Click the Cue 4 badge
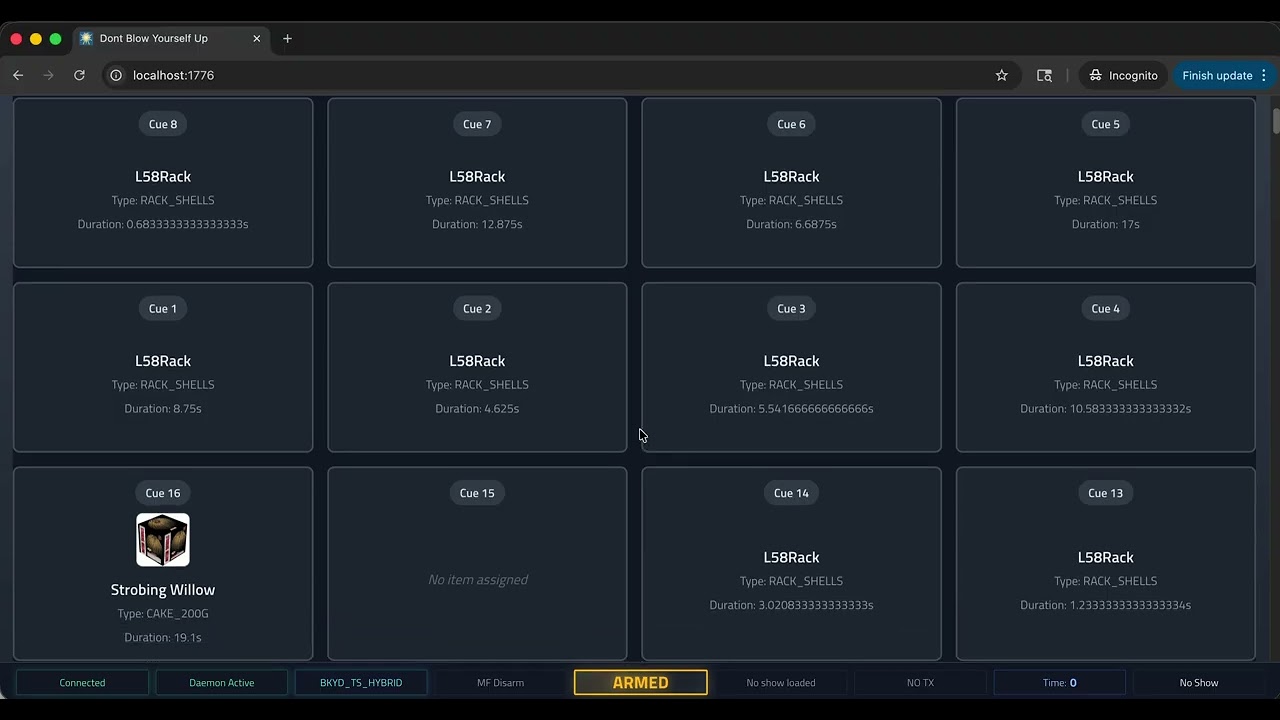Screen dimensions: 1280x720 (1105, 308)
